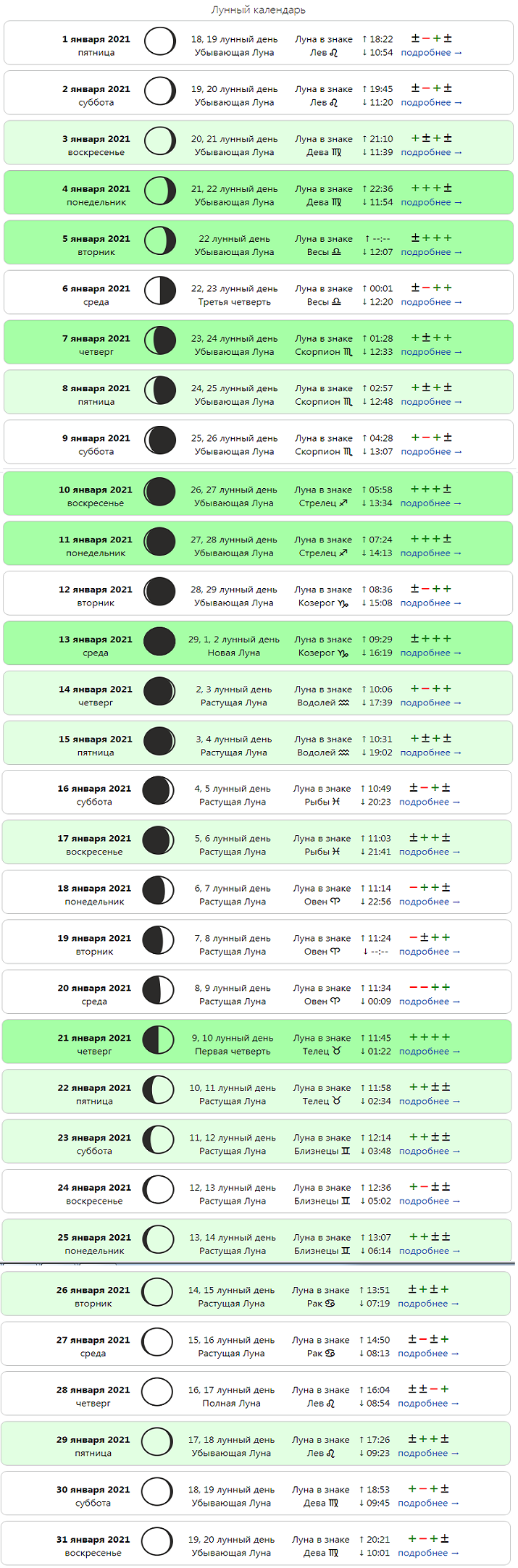Click the moon phase icon for 25 января 2021
This screenshot has width=518, height=1568.
pyautogui.click(x=159, y=1241)
